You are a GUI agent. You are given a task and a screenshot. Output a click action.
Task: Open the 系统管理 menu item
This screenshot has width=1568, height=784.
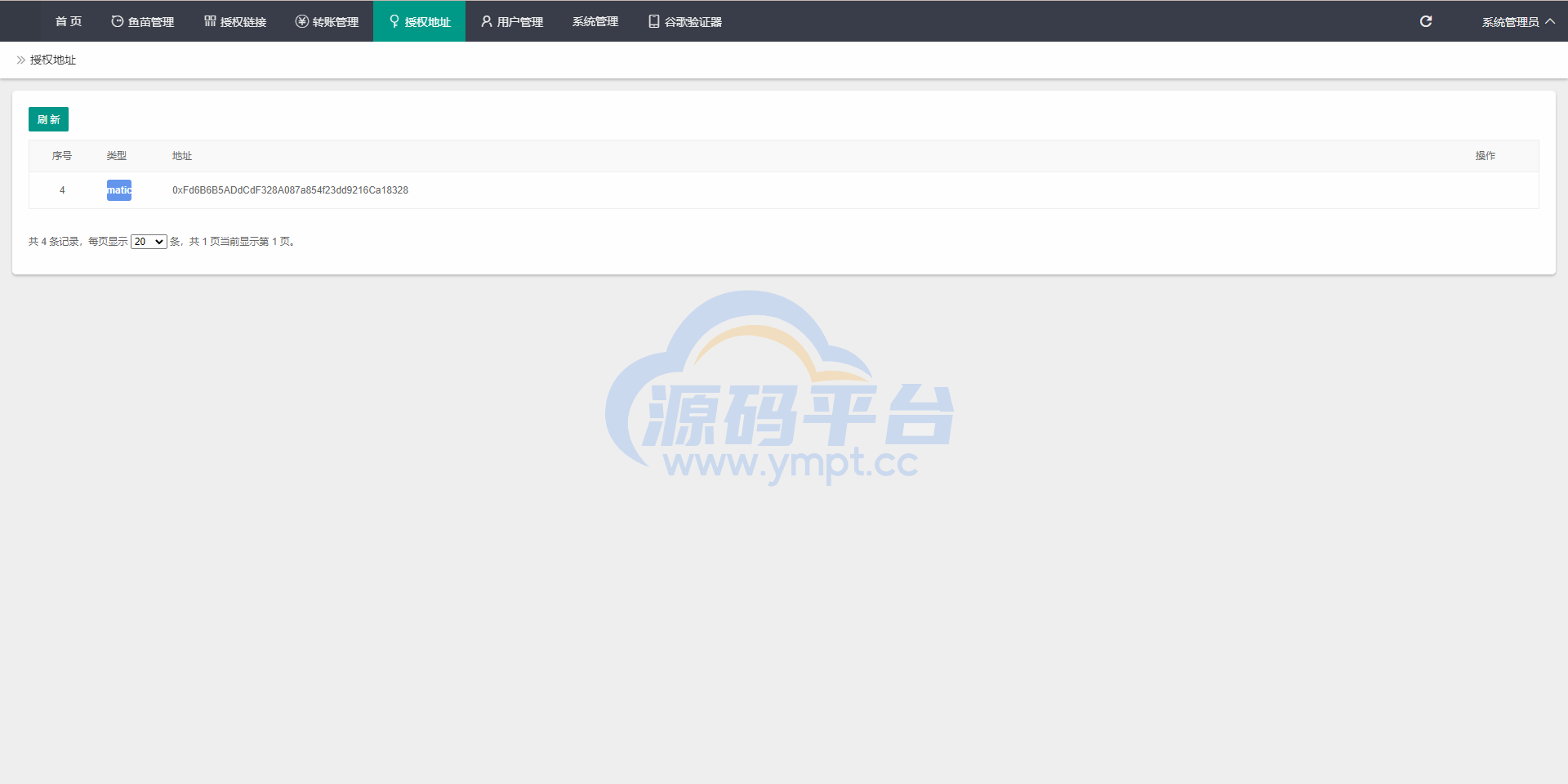(595, 21)
